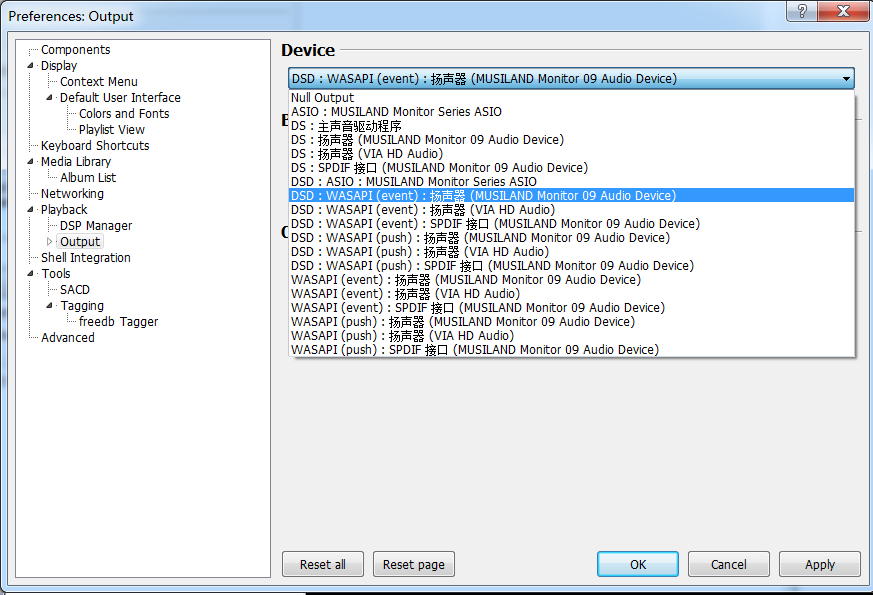Collapse the Media Library node
The image size is (873, 595).
pyautogui.click(x=31, y=162)
